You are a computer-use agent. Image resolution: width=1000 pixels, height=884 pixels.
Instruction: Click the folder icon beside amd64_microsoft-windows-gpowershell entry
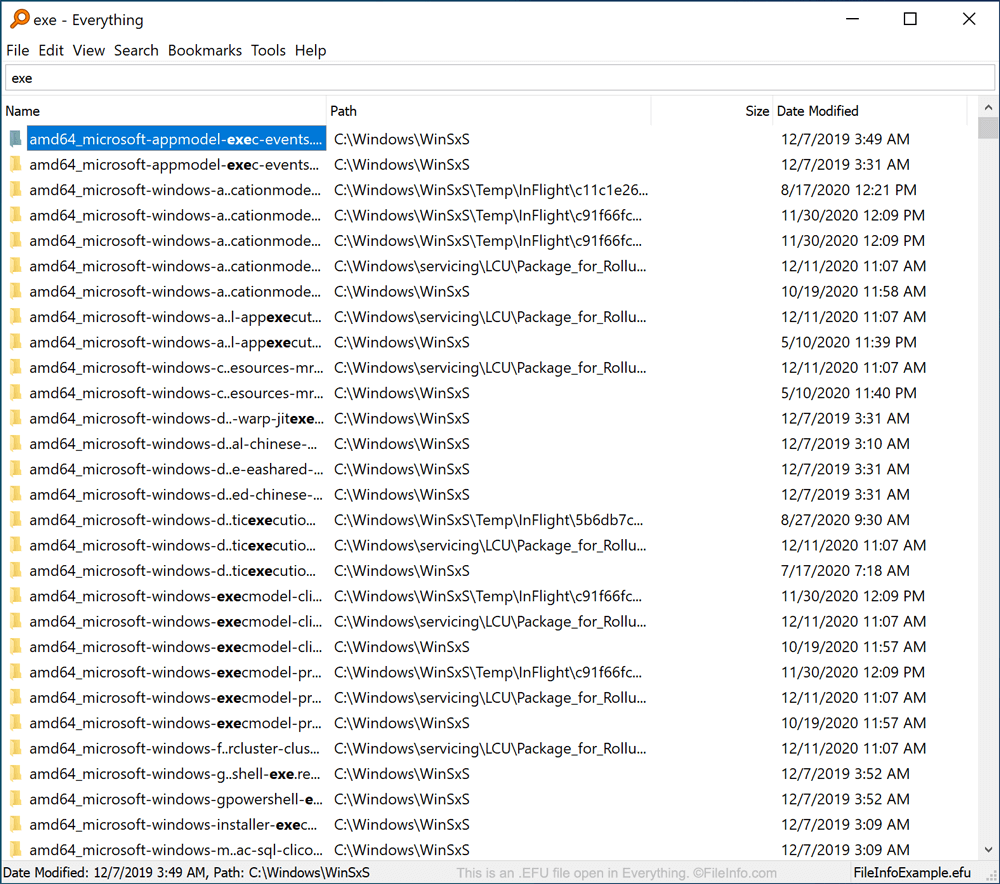click(14, 799)
